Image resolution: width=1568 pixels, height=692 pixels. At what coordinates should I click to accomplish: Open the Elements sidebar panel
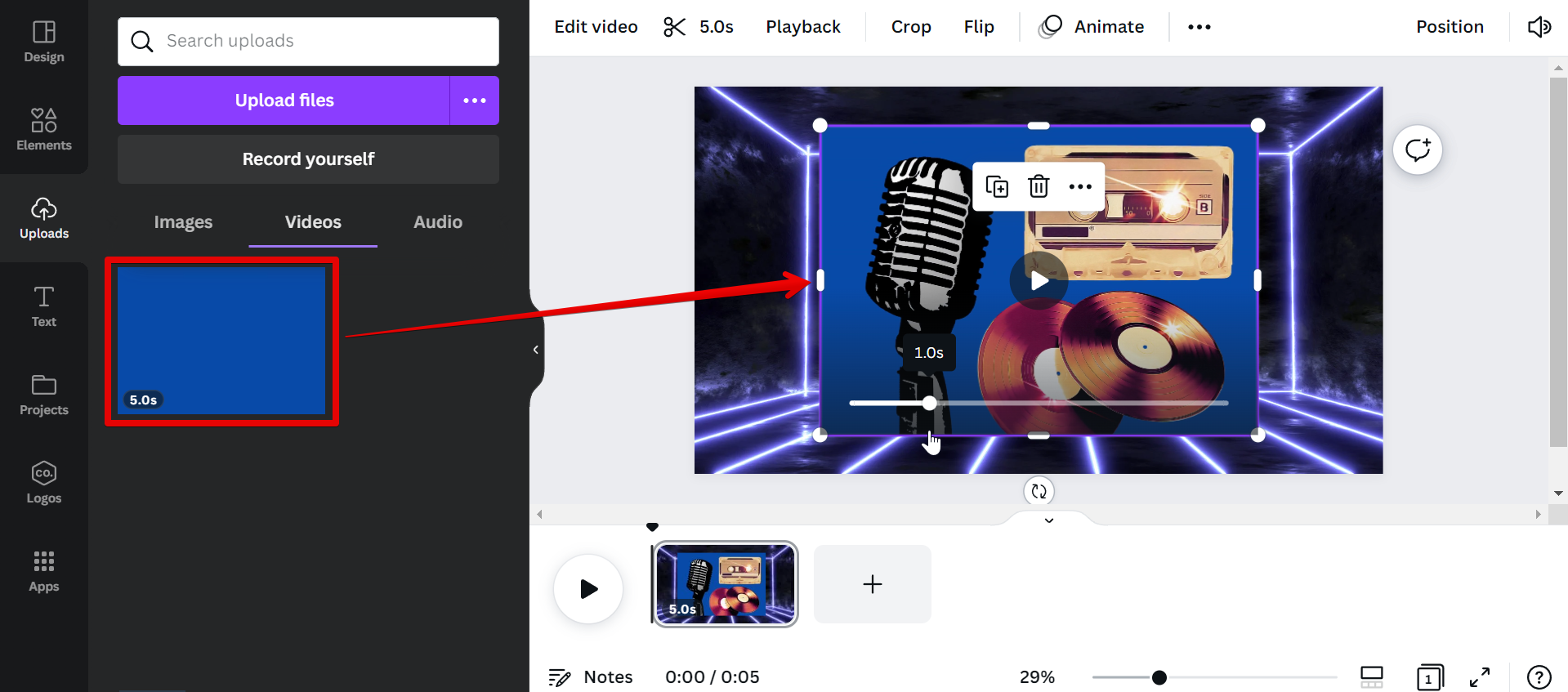coord(44,129)
